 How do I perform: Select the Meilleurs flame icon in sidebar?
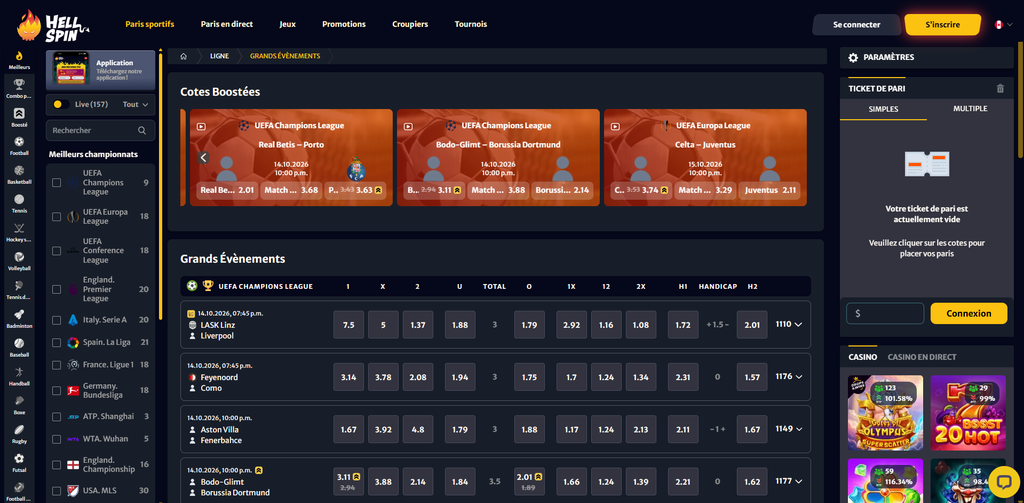point(19,56)
